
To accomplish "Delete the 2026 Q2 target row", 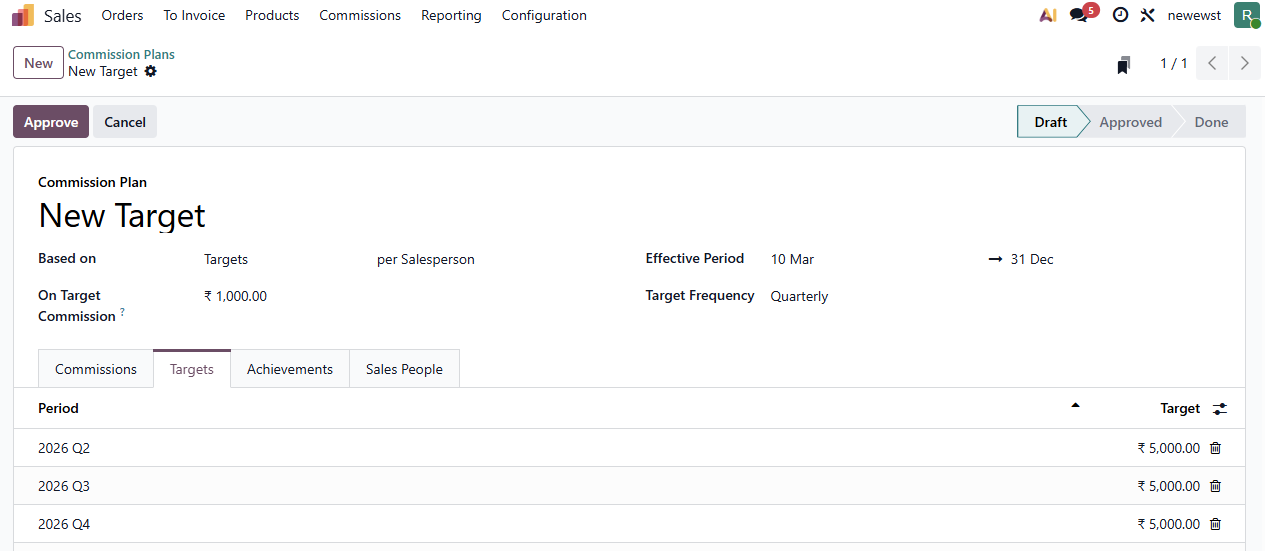I will pyautogui.click(x=1215, y=448).
